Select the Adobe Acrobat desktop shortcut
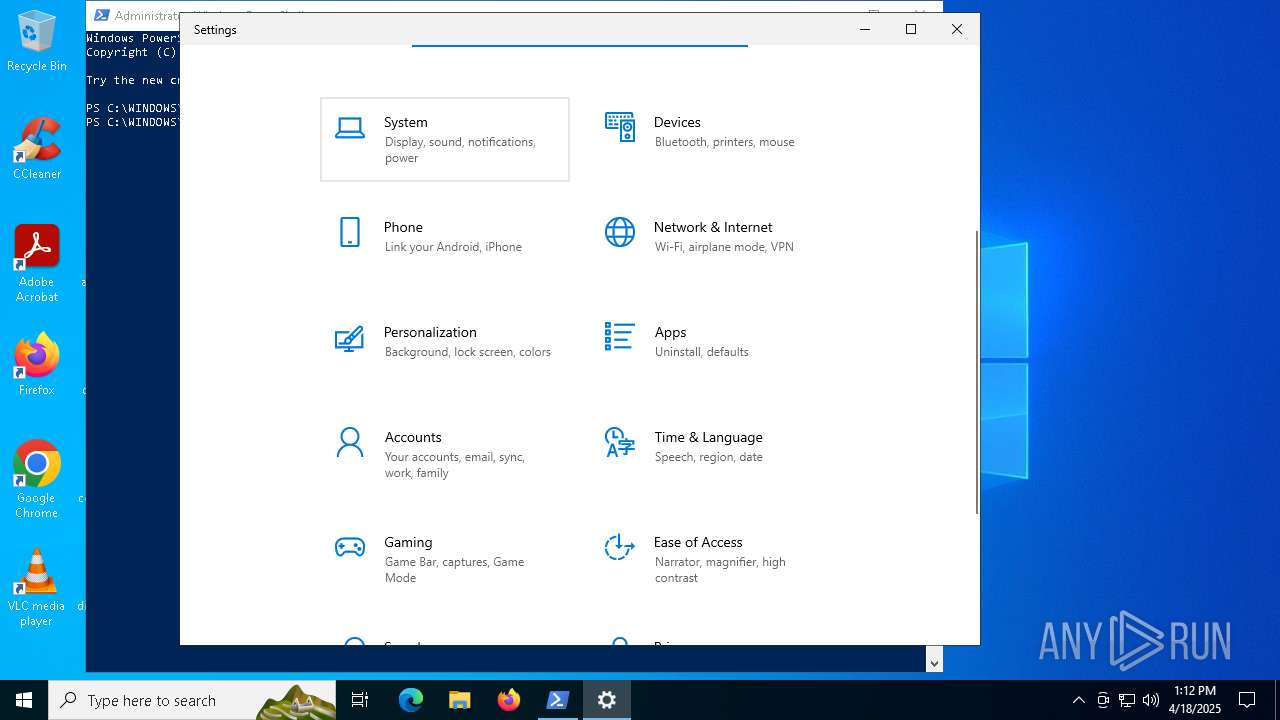 coord(37,264)
